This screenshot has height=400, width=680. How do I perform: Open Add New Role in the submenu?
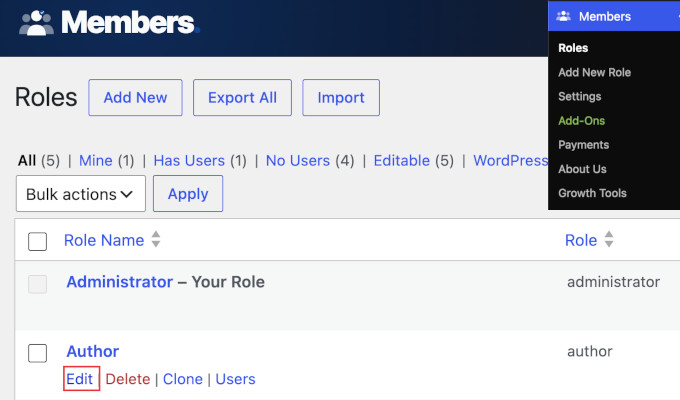(594, 72)
